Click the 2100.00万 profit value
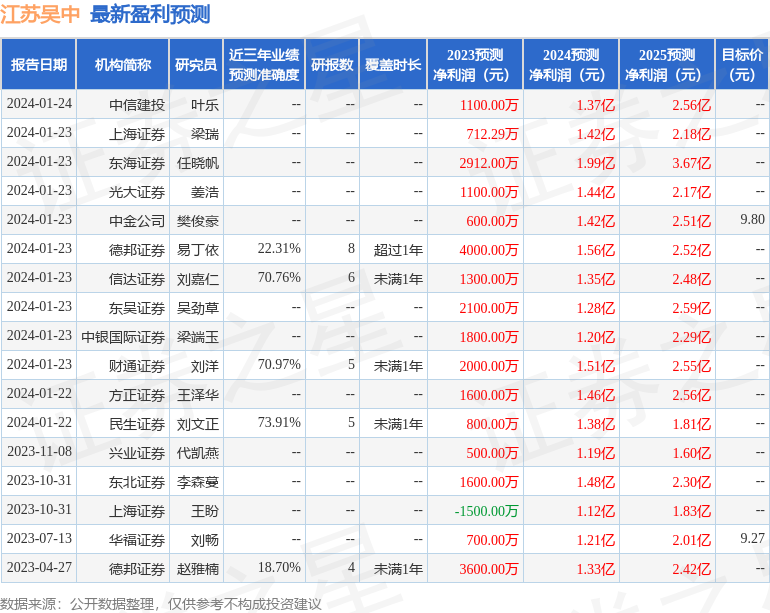Viewport: 770px width, 613px height. 489,307
